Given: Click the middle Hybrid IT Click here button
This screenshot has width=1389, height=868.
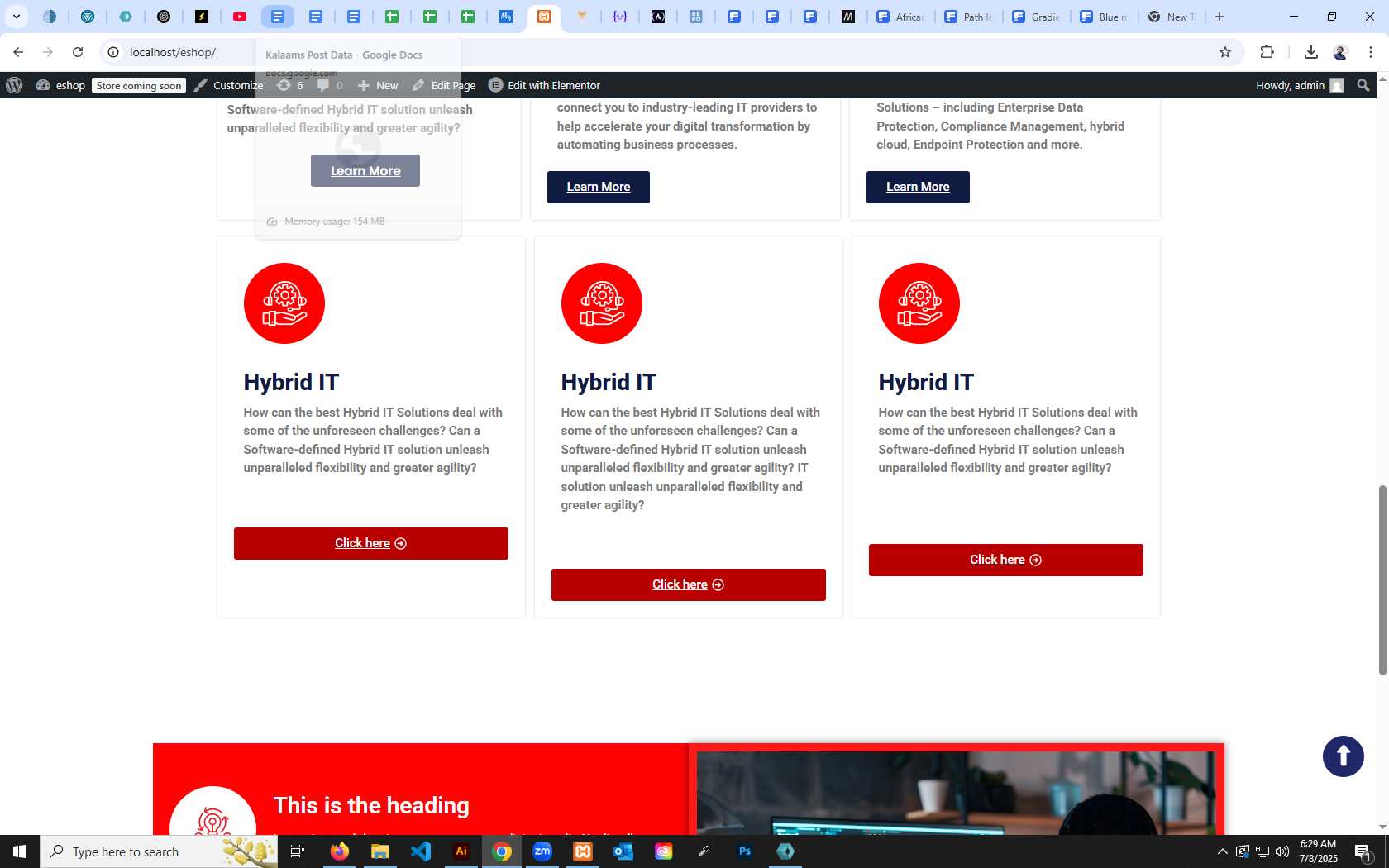Looking at the screenshot, I should coord(689,584).
